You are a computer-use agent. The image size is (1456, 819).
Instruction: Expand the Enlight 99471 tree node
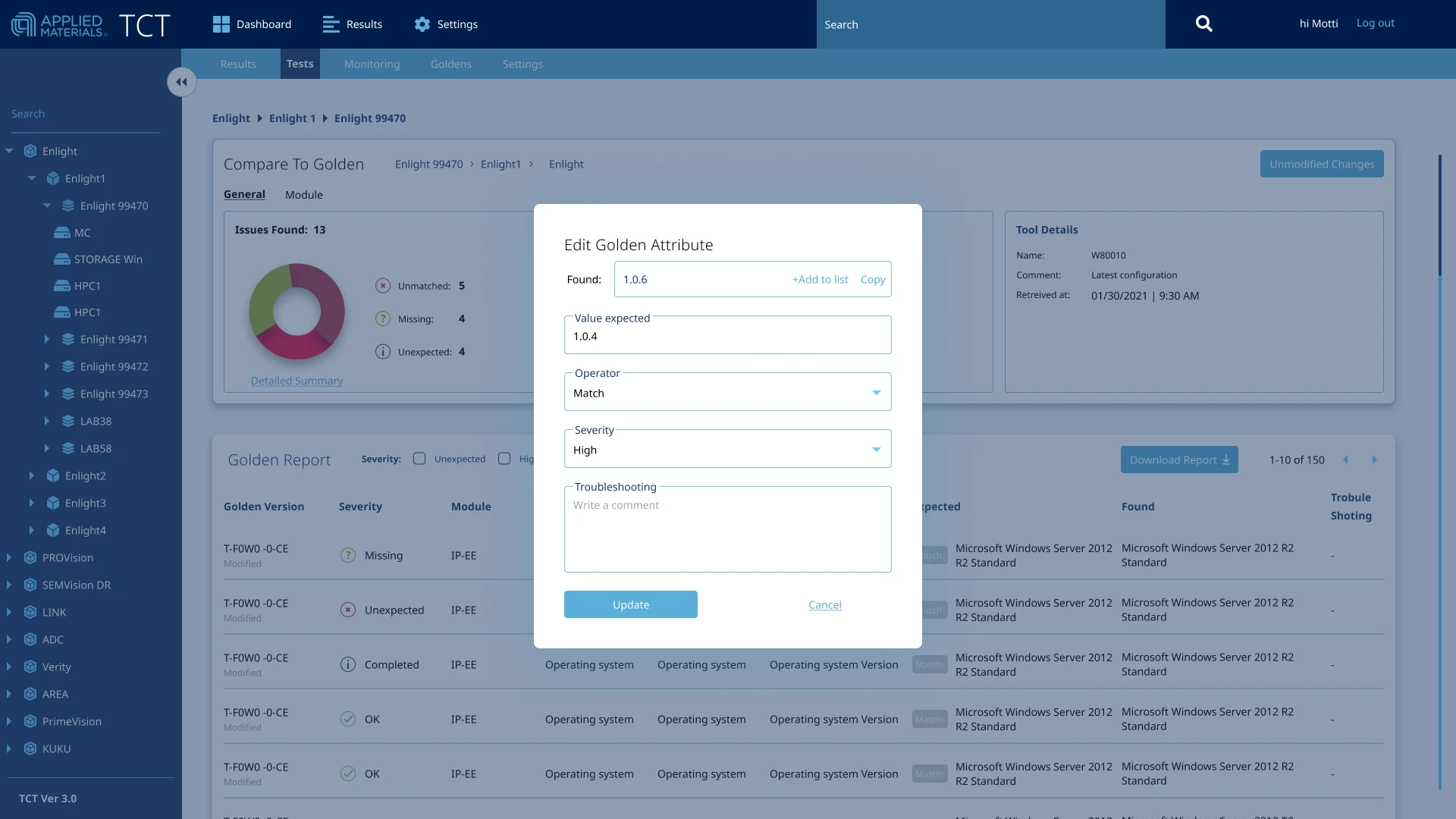coord(47,339)
